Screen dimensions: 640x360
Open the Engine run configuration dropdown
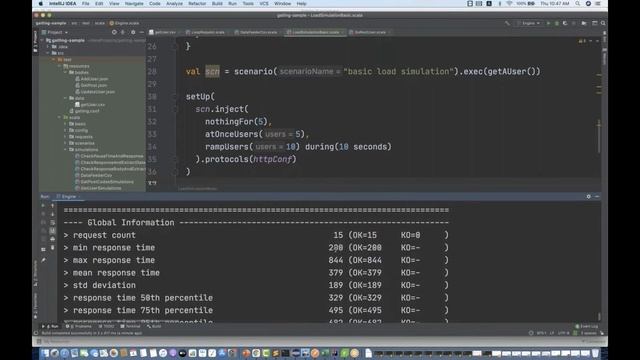(x=529, y=23)
